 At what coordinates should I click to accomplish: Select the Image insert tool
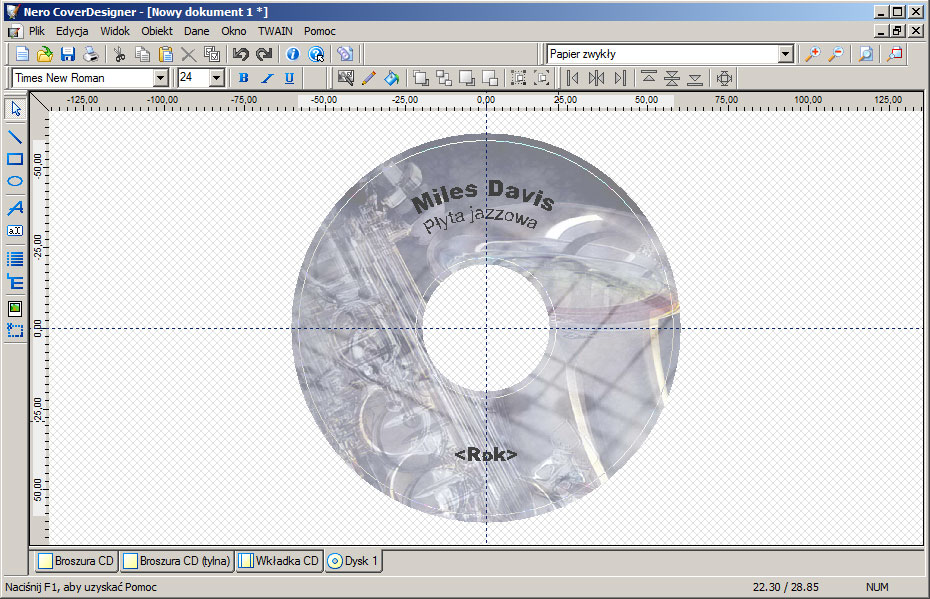15,308
